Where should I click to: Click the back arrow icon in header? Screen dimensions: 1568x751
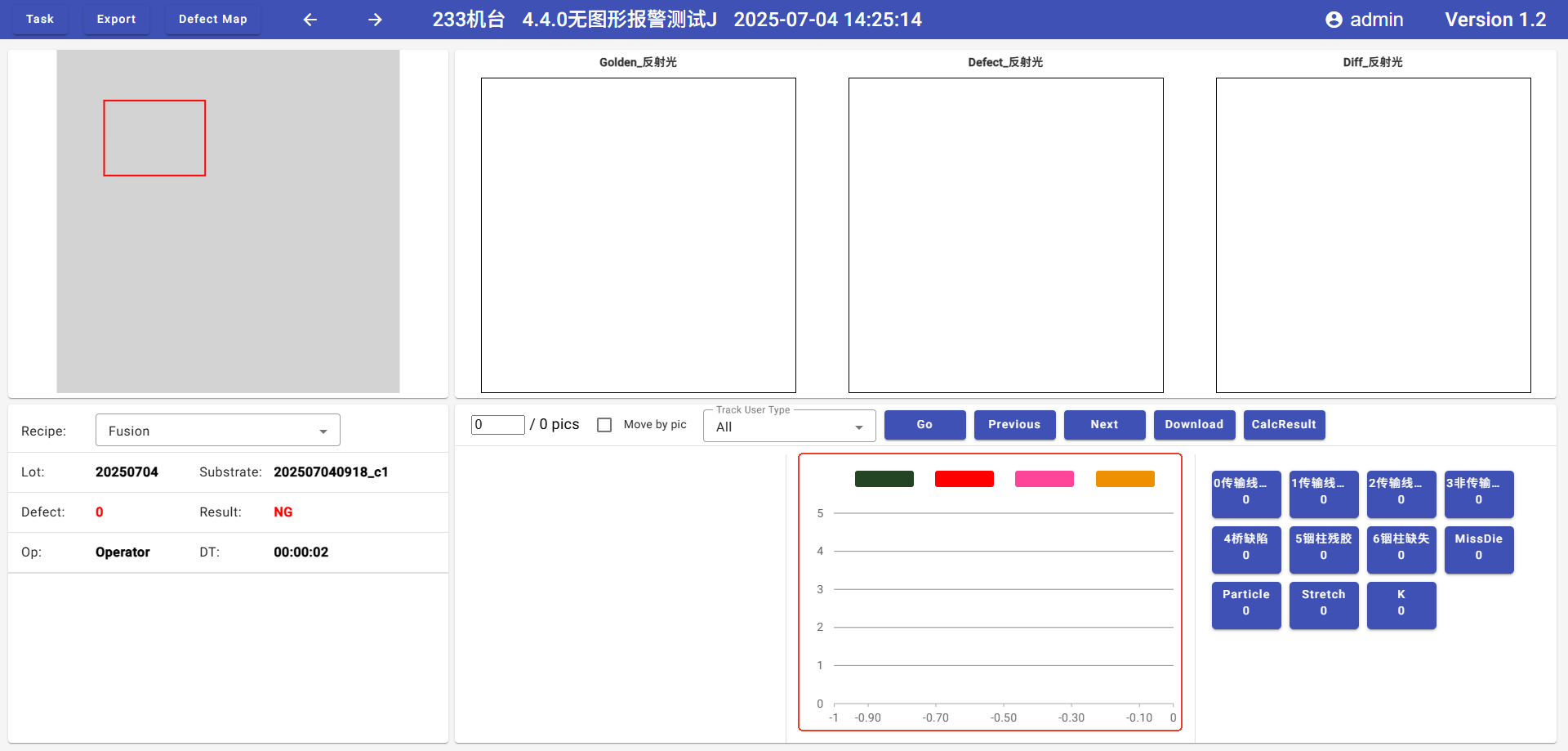click(310, 20)
